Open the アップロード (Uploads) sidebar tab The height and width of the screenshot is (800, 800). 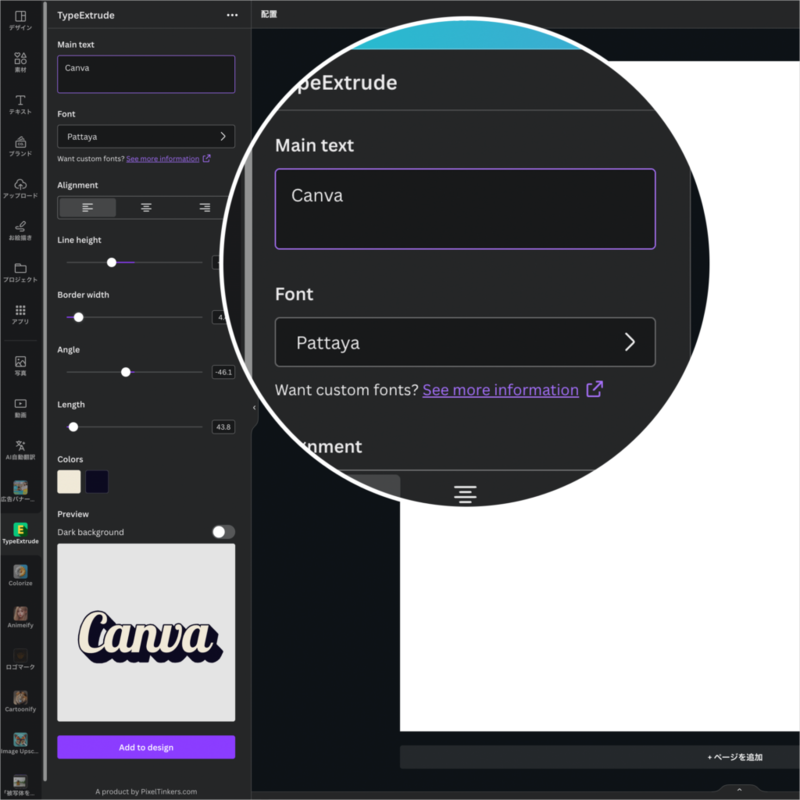point(20,189)
